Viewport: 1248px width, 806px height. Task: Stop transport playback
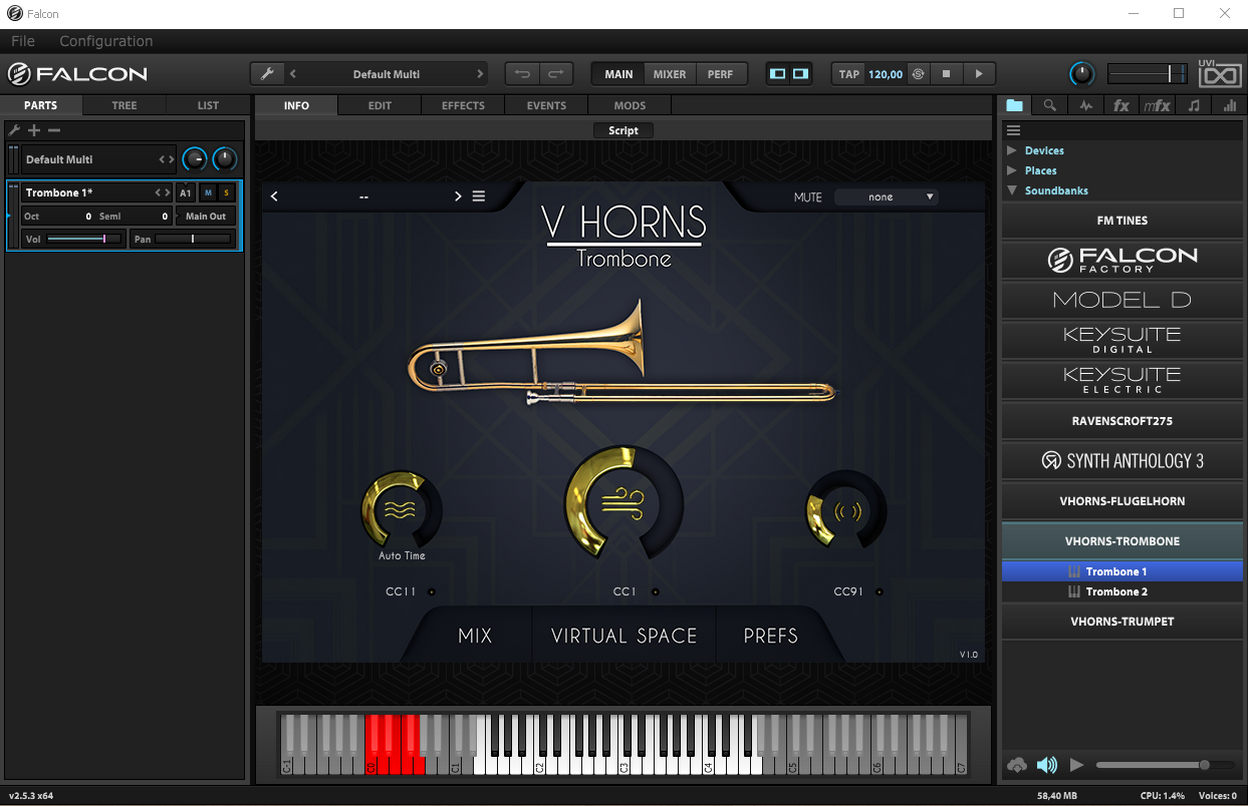946,74
